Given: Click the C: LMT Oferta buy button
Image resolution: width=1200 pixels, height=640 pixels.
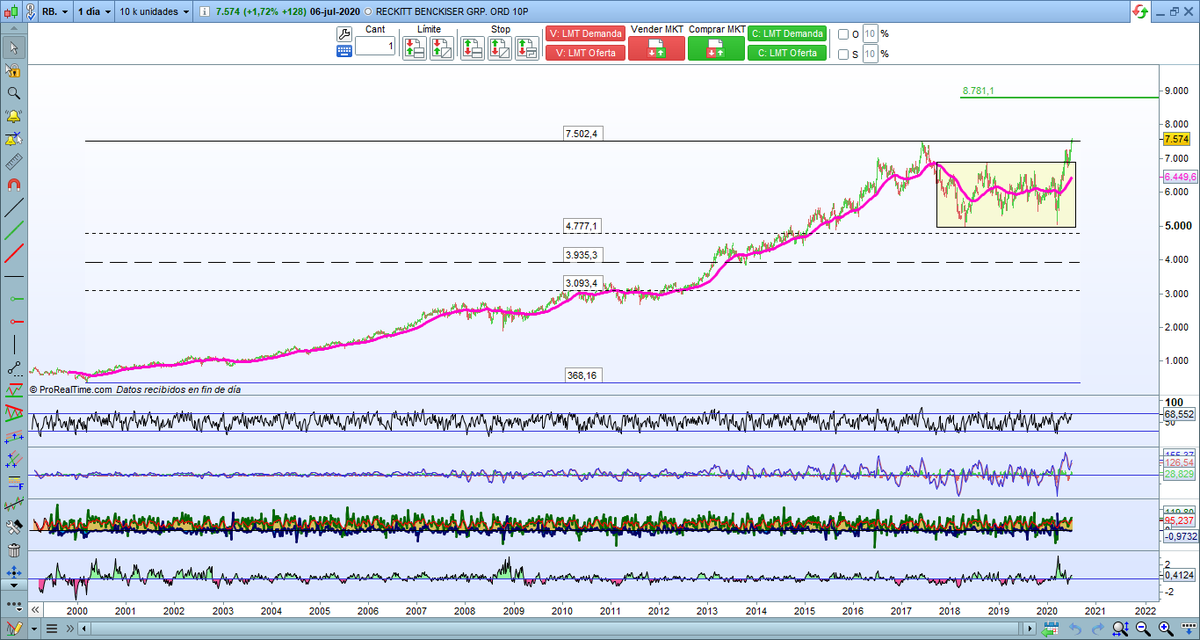Looking at the screenshot, I should 788,53.
